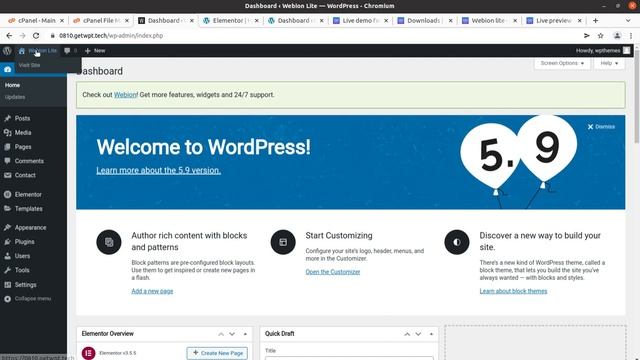This screenshot has height=360, width=640.
Task: Open Learn more about the 5.9 version
Action: tap(158, 170)
